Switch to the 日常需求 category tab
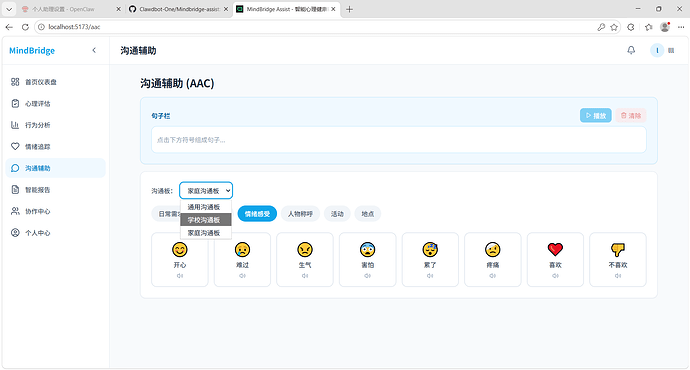The width and height of the screenshot is (690, 370). click(x=166, y=214)
